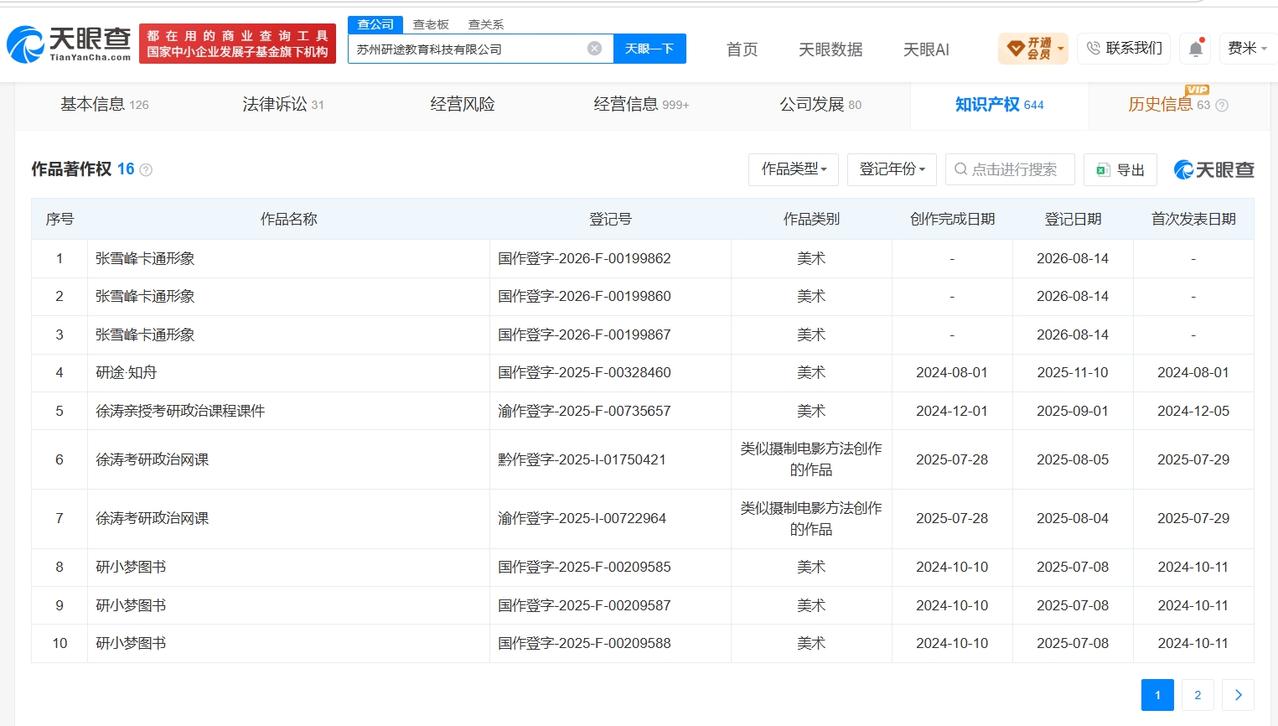This screenshot has width=1278, height=726.
Task: Select the 知识产权 tab
Action: (999, 104)
